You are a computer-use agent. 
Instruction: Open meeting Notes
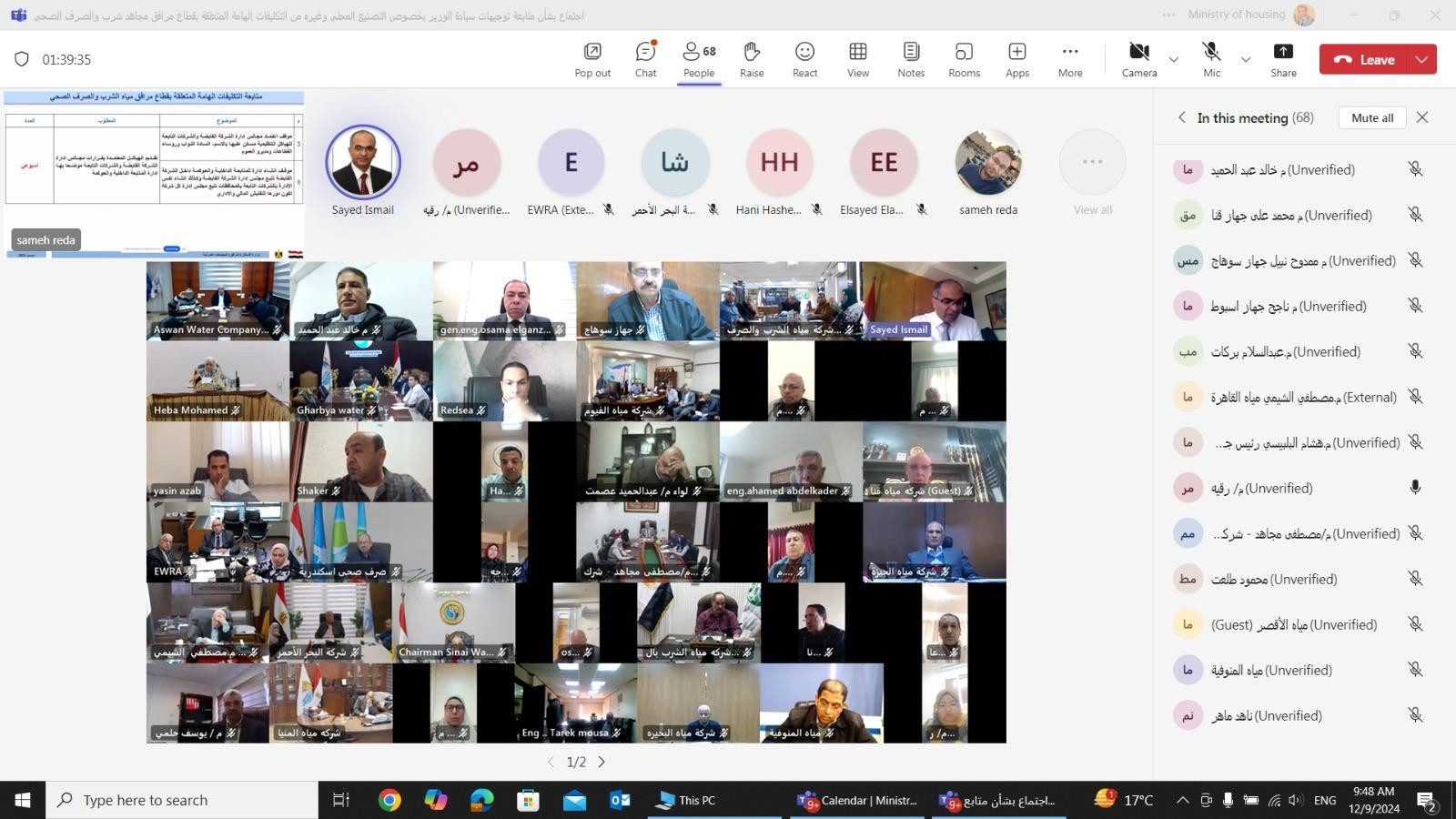pos(911,59)
